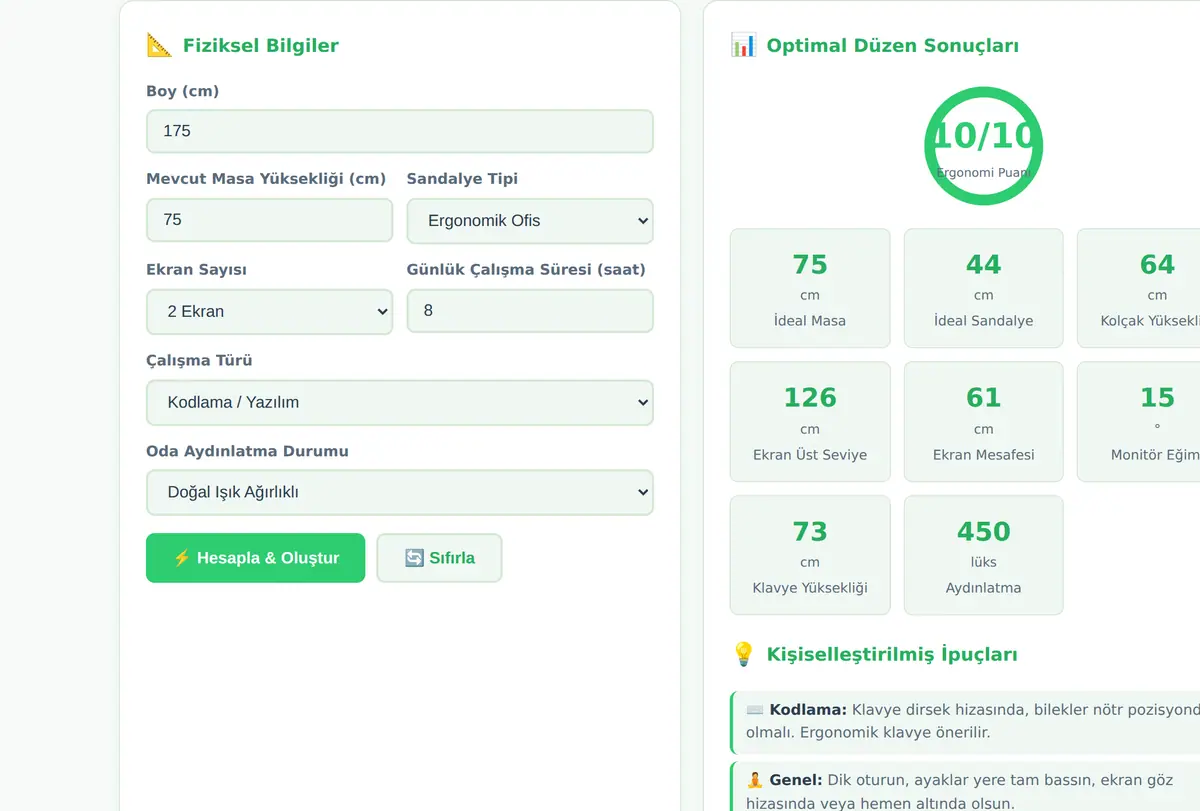Image resolution: width=1200 pixels, height=811 pixels.
Task: Click the lightbulb icon beside Kişiselleştirilmiş İpuçları
Action: (743, 654)
